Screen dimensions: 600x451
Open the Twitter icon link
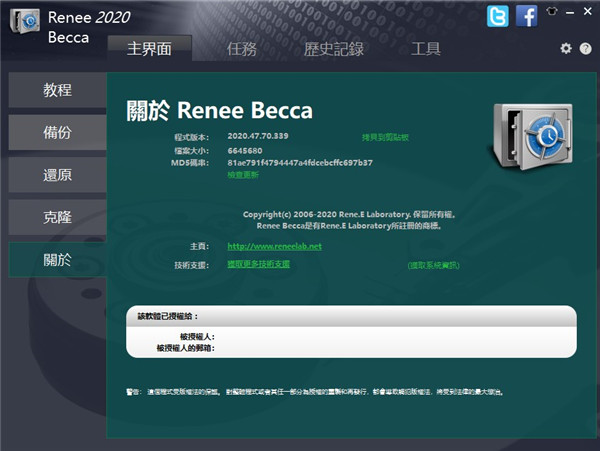tap(497, 16)
